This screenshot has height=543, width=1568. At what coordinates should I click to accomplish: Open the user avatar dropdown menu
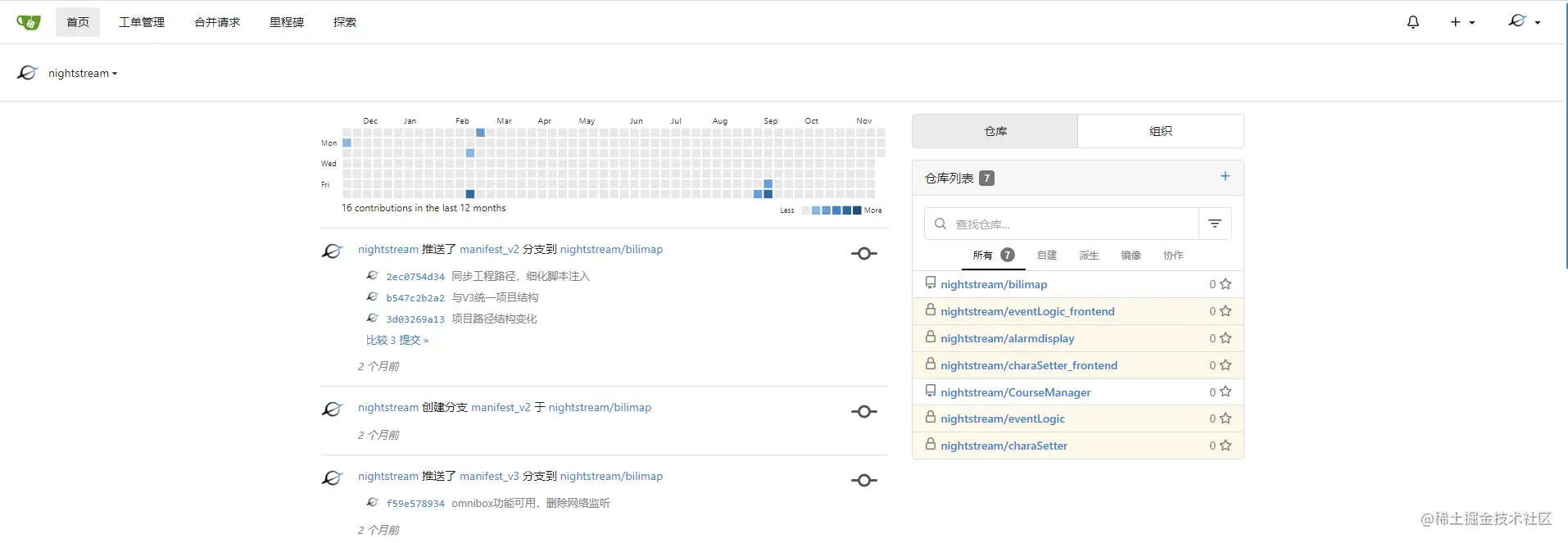(x=1525, y=21)
